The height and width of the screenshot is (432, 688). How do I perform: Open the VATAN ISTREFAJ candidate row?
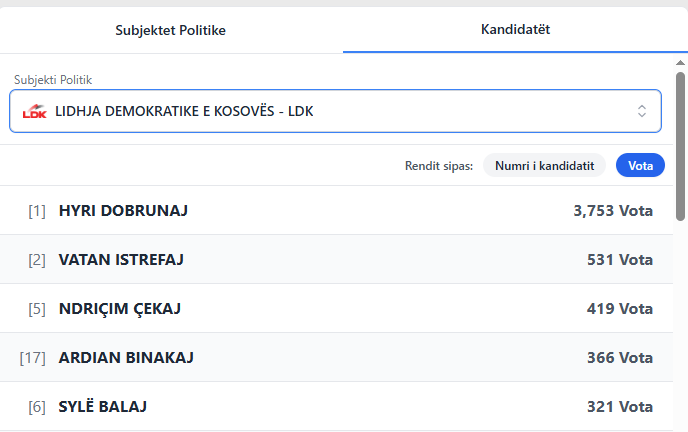coord(121,260)
